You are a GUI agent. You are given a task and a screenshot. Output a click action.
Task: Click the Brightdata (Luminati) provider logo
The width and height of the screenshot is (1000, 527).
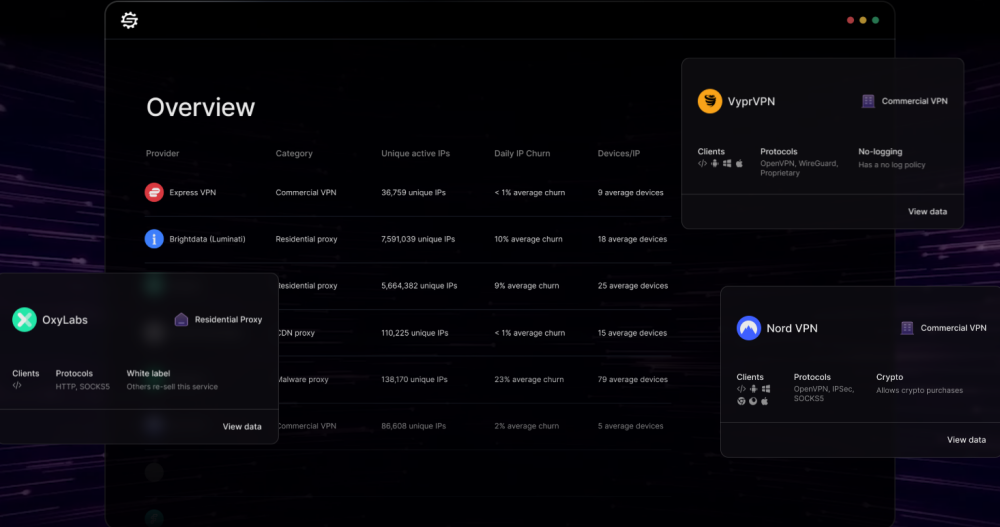154,239
